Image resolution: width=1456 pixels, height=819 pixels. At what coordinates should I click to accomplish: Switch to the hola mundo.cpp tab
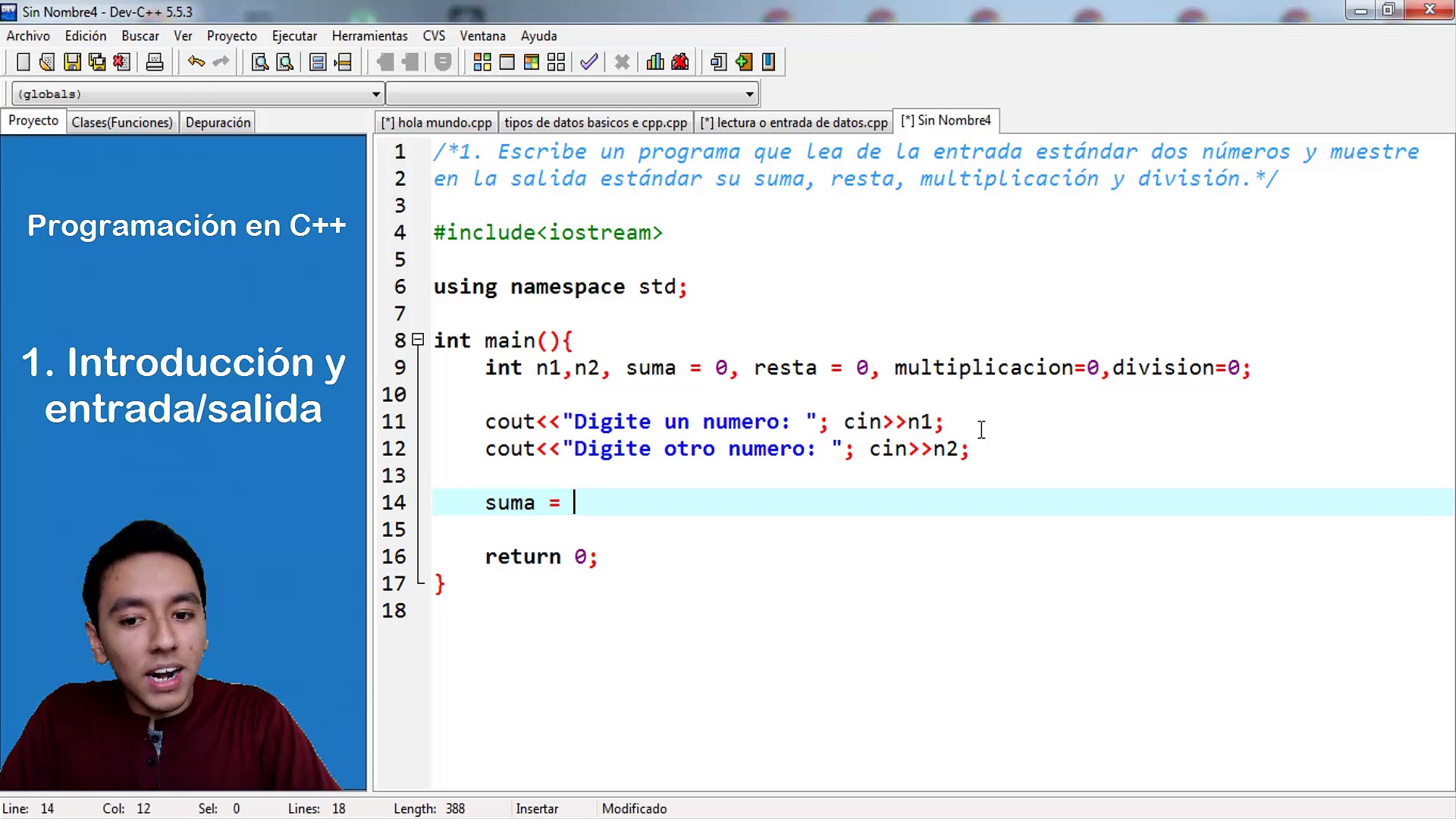point(436,121)
